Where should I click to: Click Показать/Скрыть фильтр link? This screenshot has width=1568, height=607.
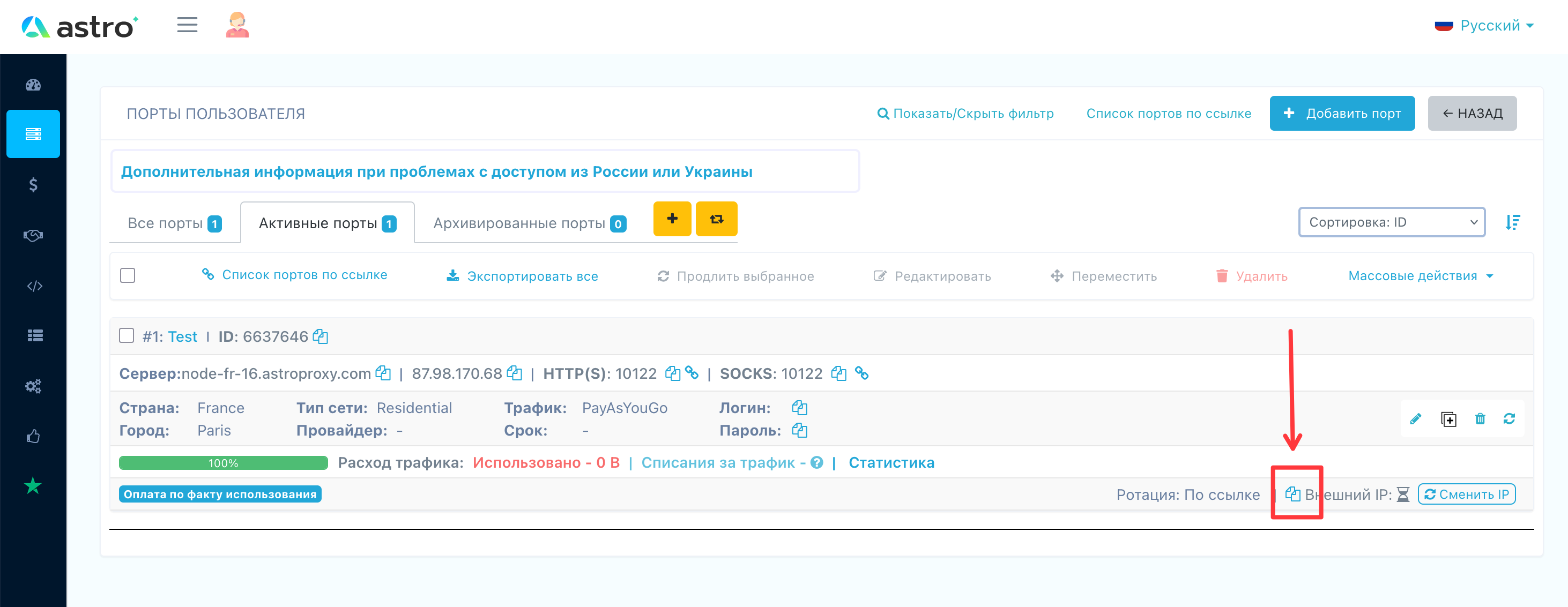(x=965, y=113)
